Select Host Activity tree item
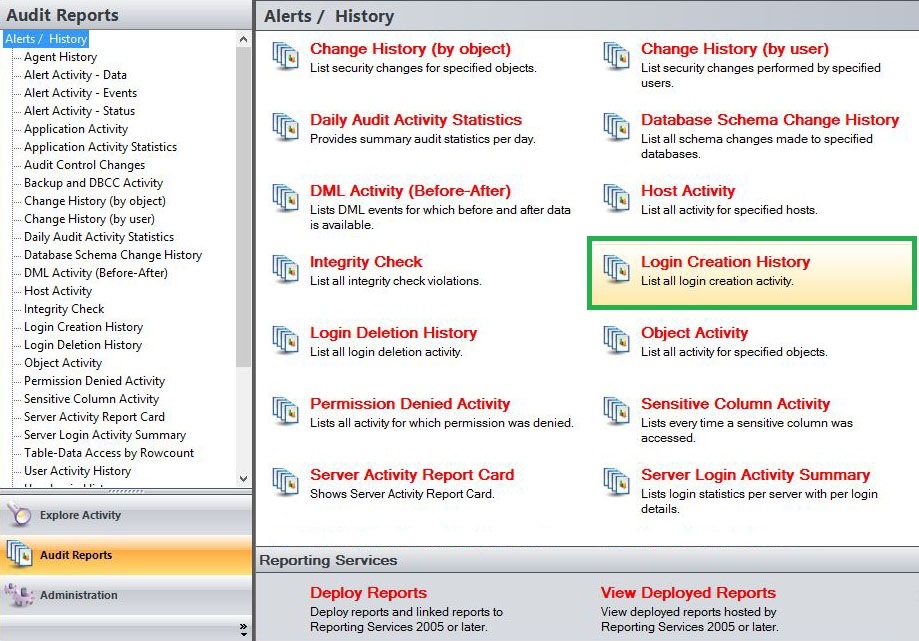919x641 pixels. (x=58, y=291)
